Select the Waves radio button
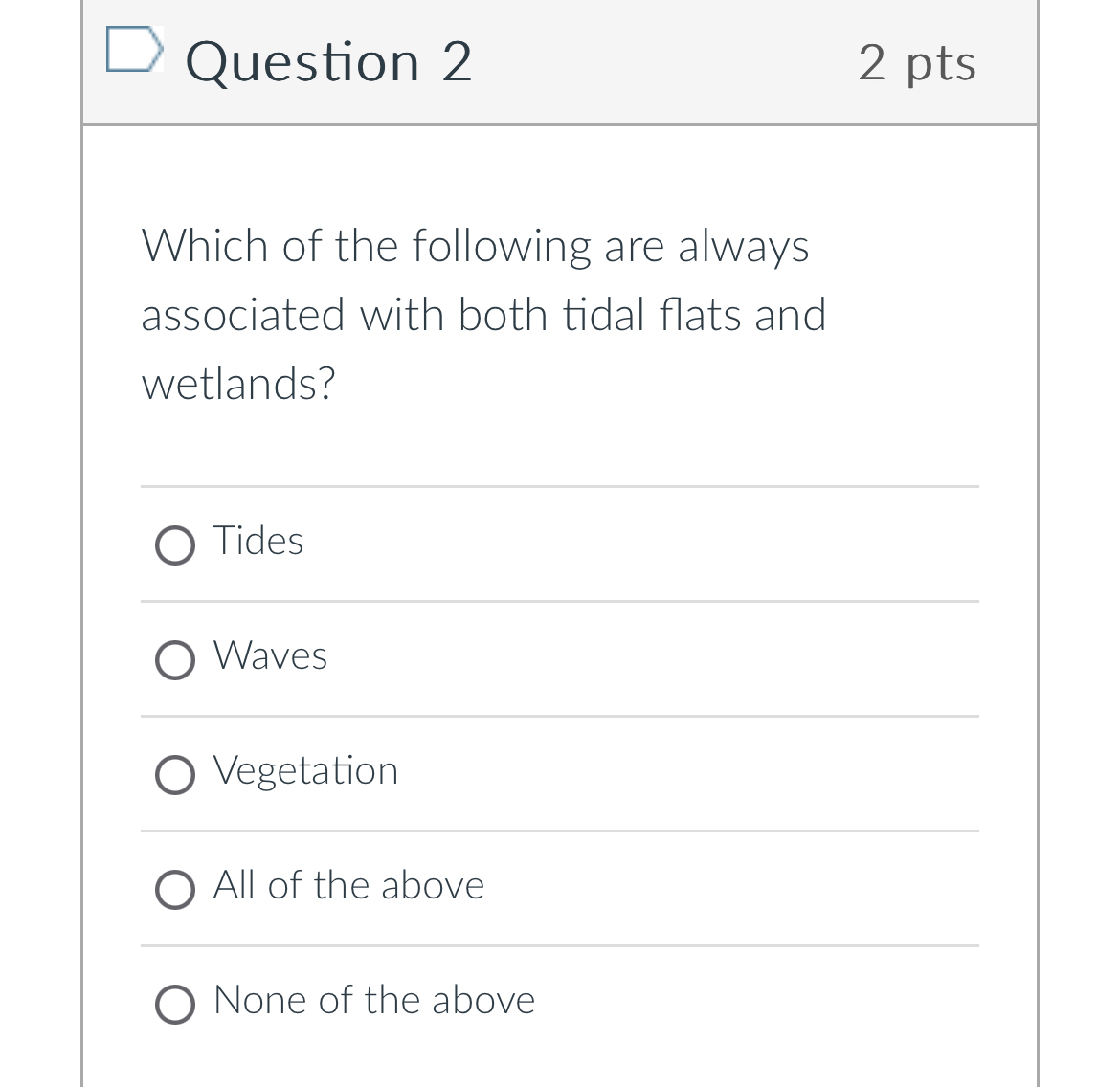The width and height of the screenshot is (1120, 1087). [175, 660]
